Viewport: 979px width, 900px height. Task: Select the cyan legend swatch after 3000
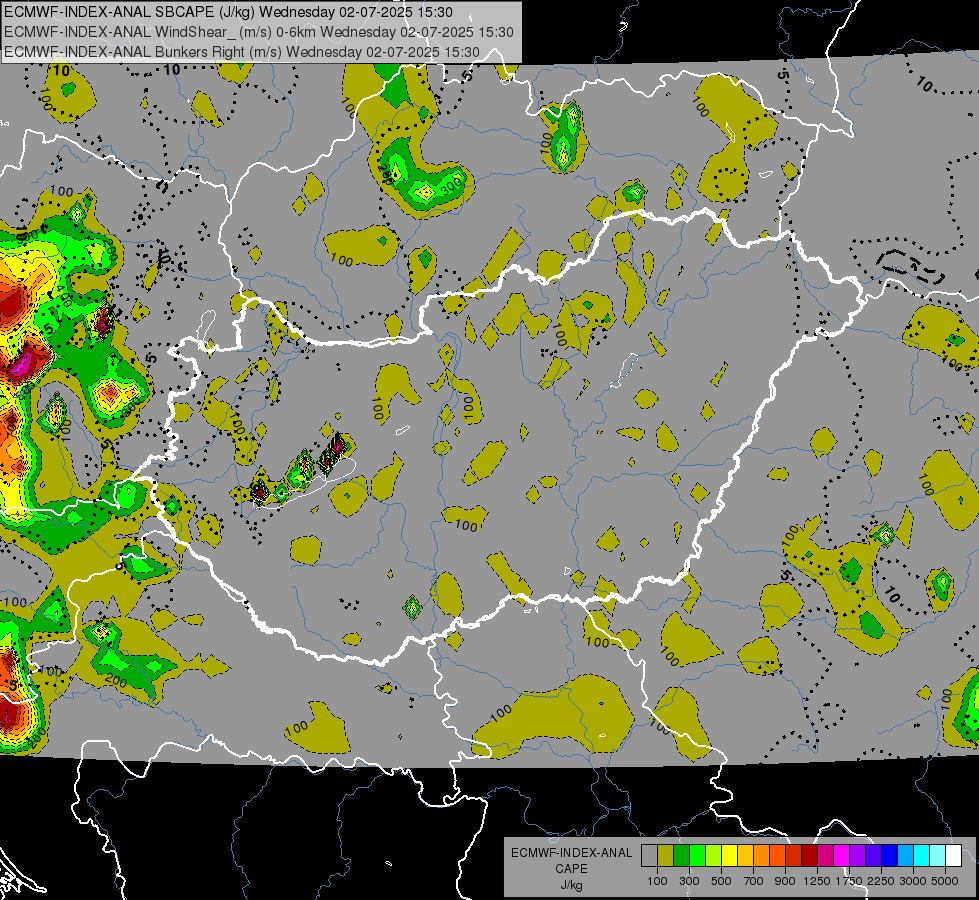(922, 855)
